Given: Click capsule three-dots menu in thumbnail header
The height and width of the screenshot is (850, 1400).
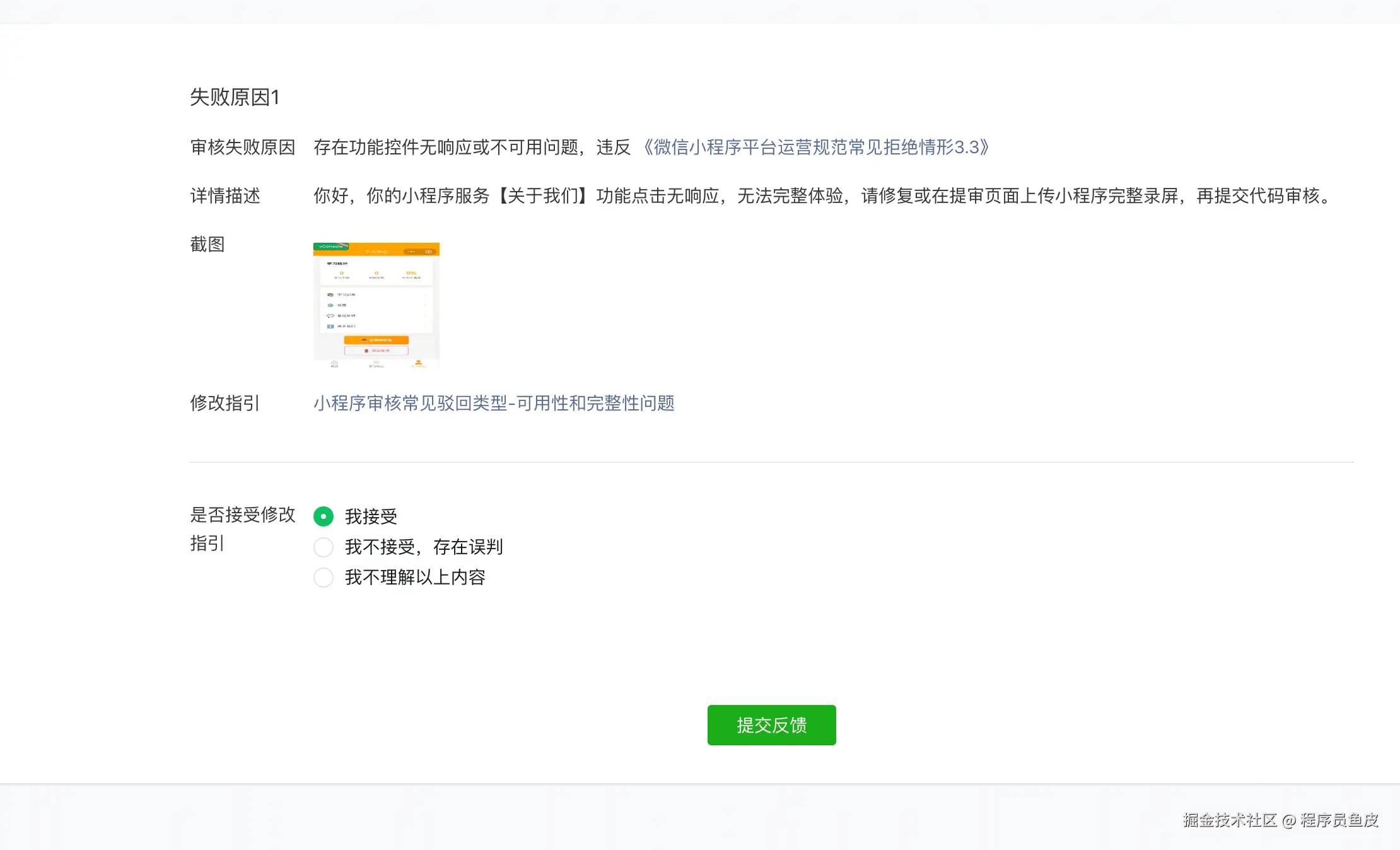Looking at the screenshot, I should (412, 252).
